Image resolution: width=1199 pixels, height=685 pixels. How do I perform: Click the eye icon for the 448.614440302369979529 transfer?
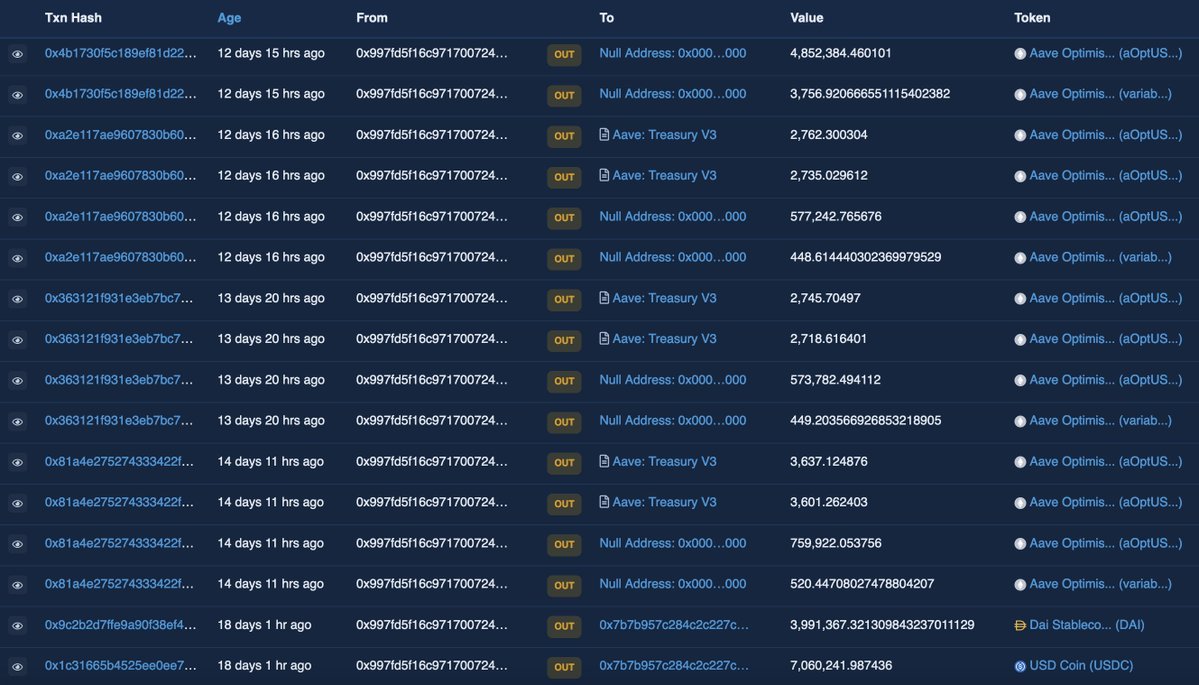(18, 258)
